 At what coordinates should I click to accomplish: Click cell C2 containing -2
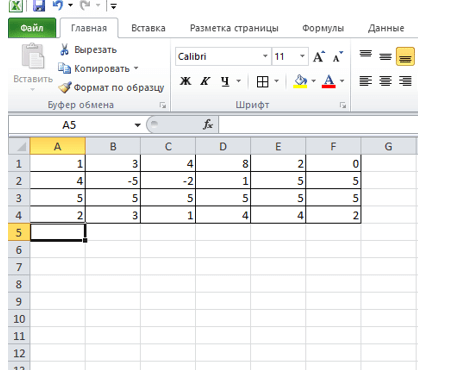click(x=168, y=181)
